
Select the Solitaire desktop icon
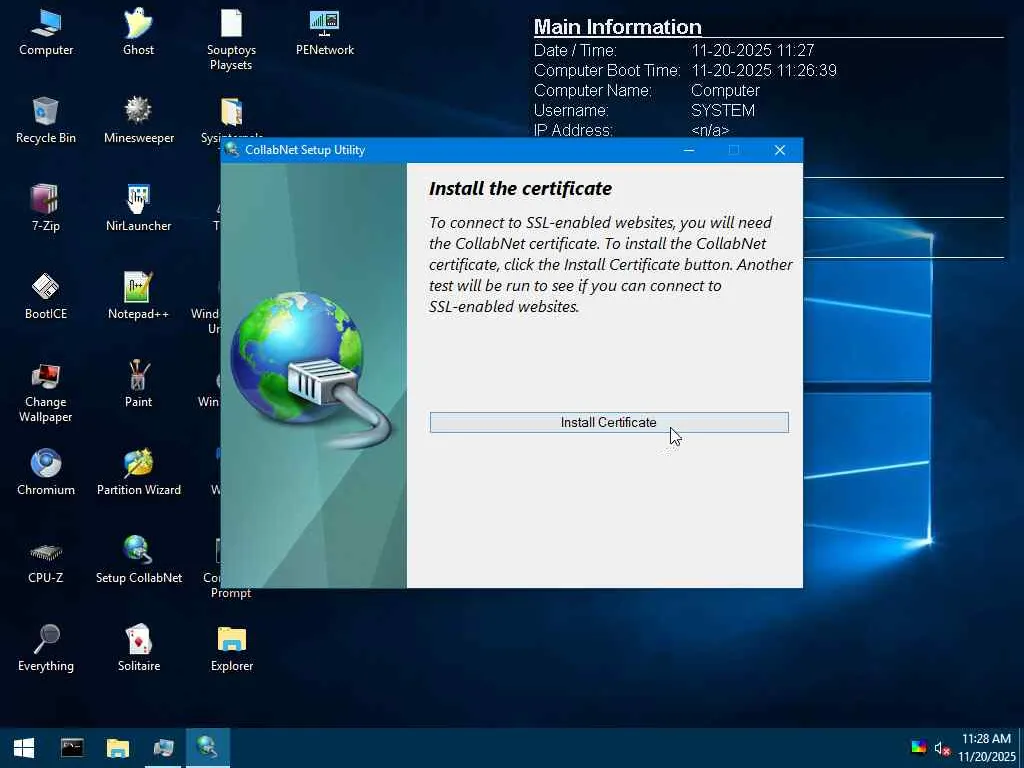click(x=138, y=648)
